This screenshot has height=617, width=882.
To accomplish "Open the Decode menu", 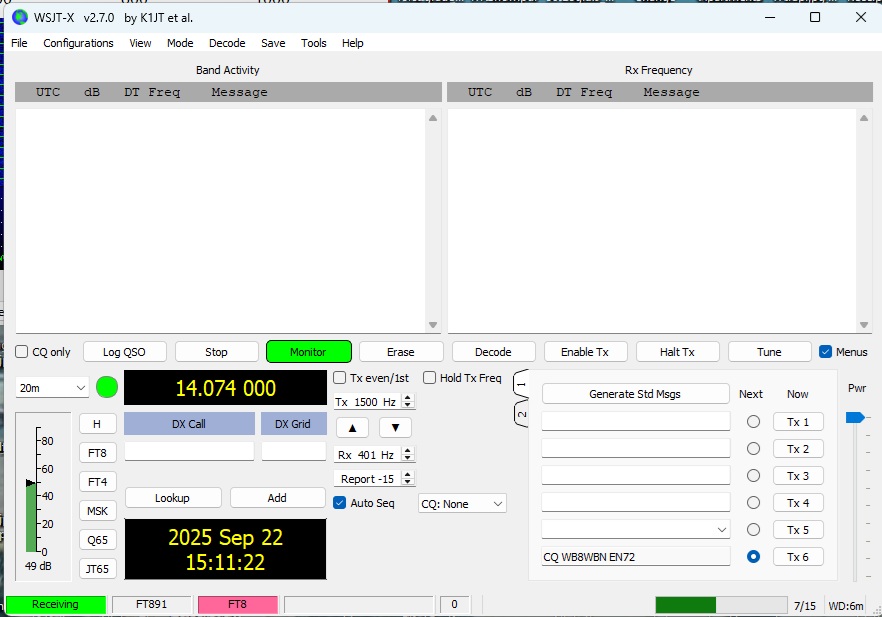I will click(x=227, y=43).
